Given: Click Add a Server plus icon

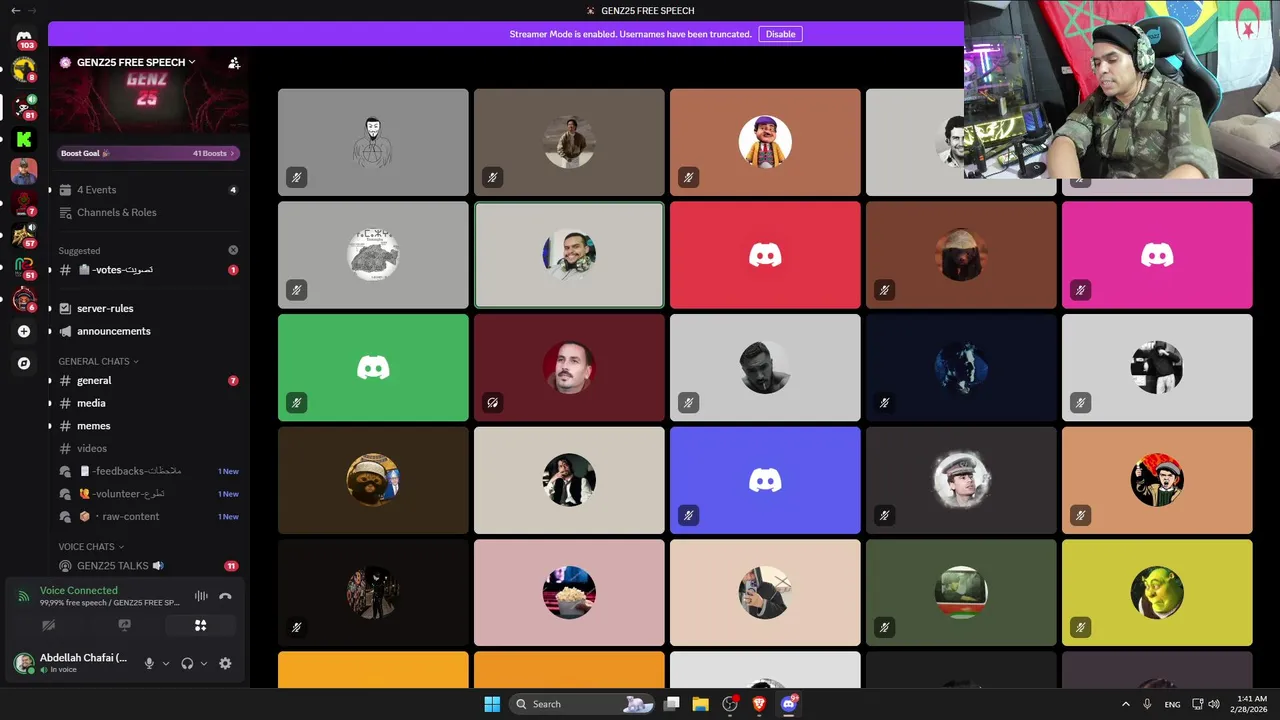Looking at the screenshot, I should click(x=24, y=331).
